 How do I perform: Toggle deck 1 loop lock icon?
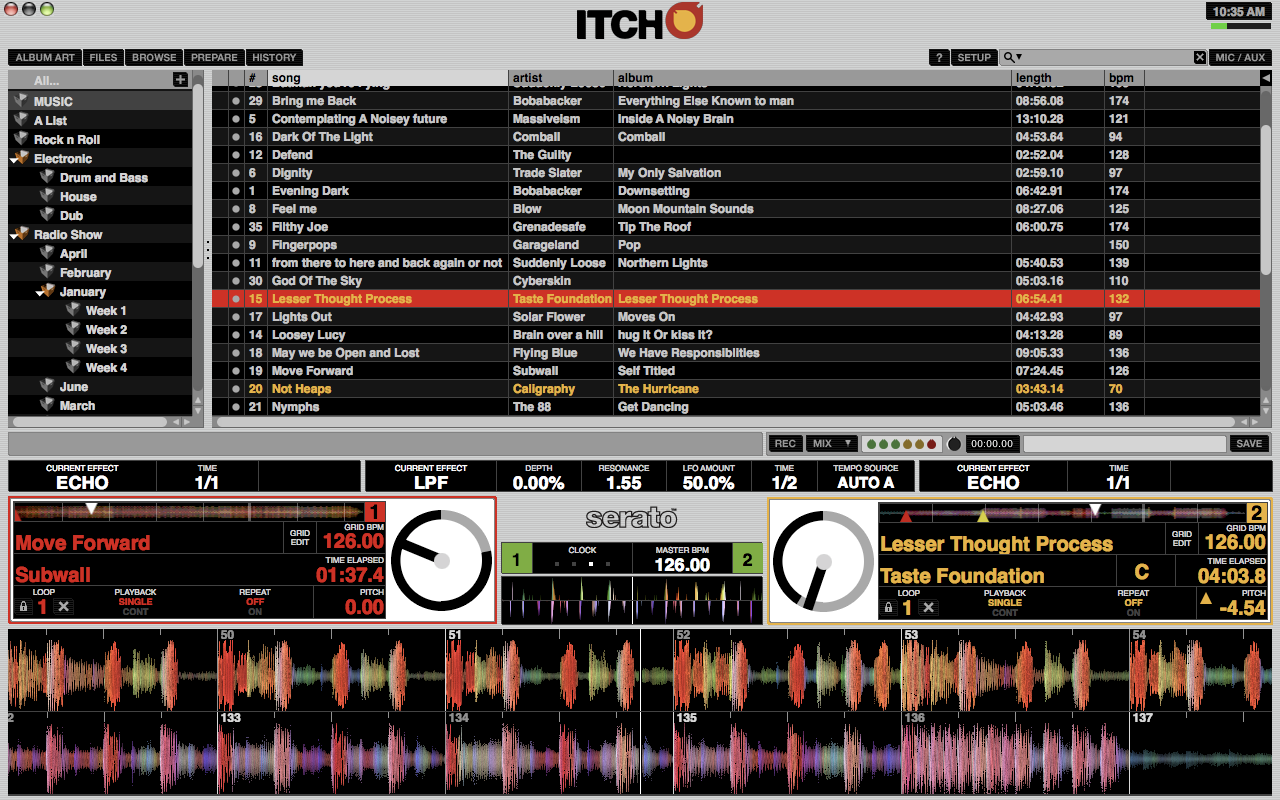23,607
